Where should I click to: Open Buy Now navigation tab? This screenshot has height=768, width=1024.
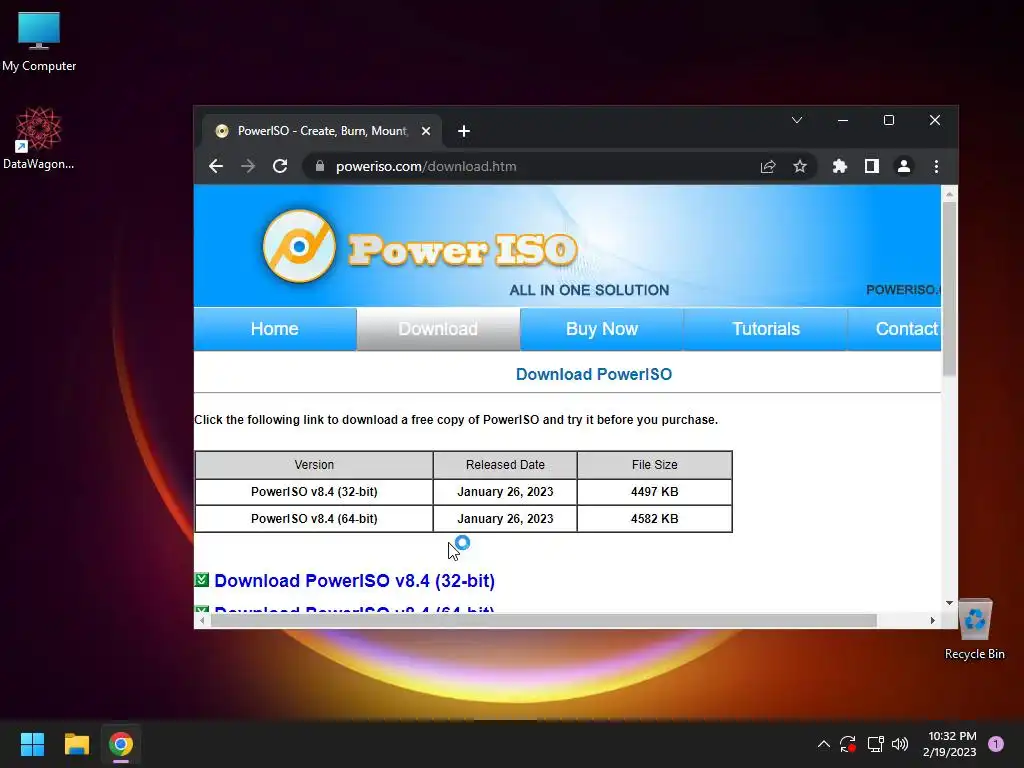[601, 328]
